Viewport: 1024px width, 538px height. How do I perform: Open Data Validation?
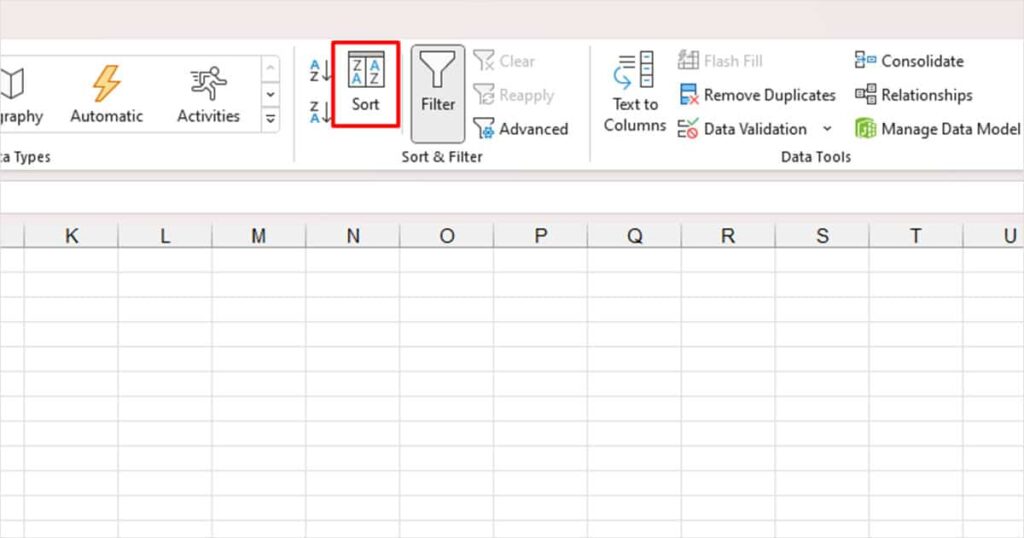(x=743, y=129)
